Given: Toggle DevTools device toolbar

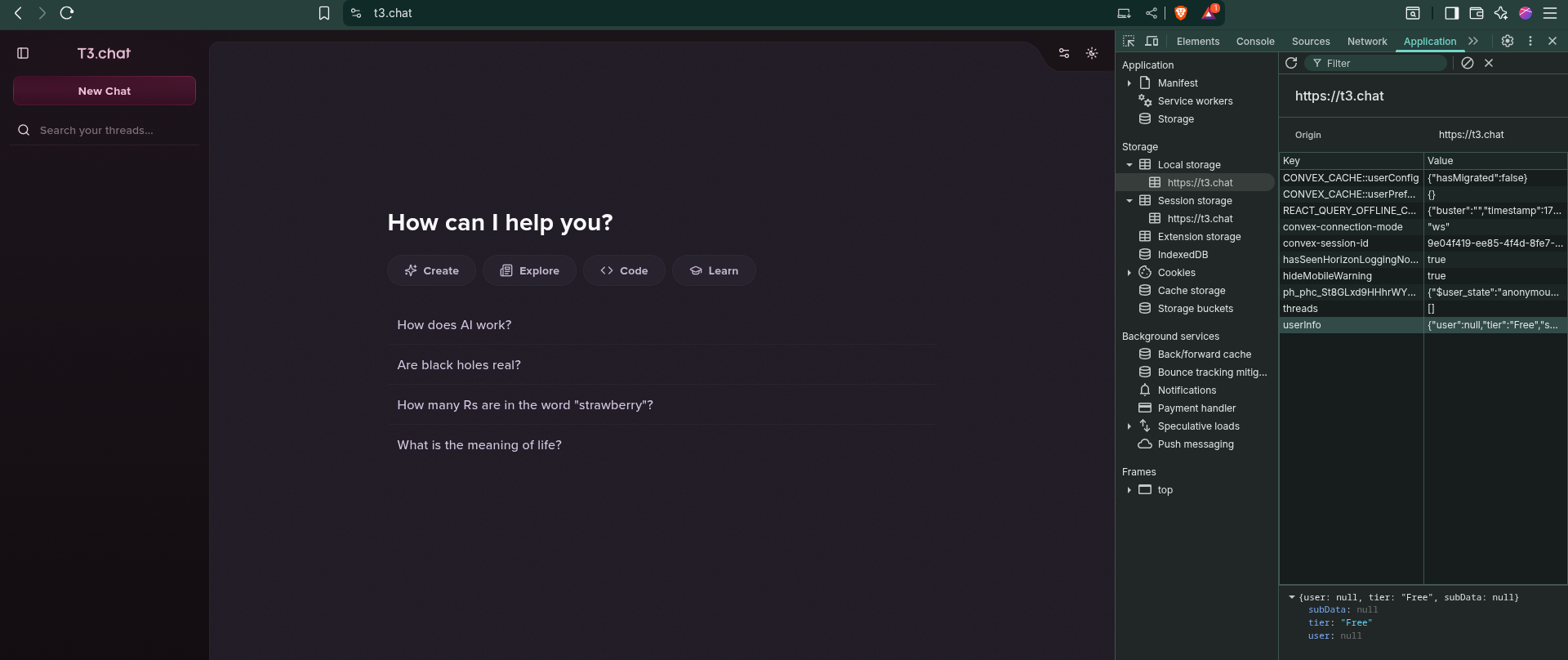Looking at the screenshot, I should tap(1151, 41).
